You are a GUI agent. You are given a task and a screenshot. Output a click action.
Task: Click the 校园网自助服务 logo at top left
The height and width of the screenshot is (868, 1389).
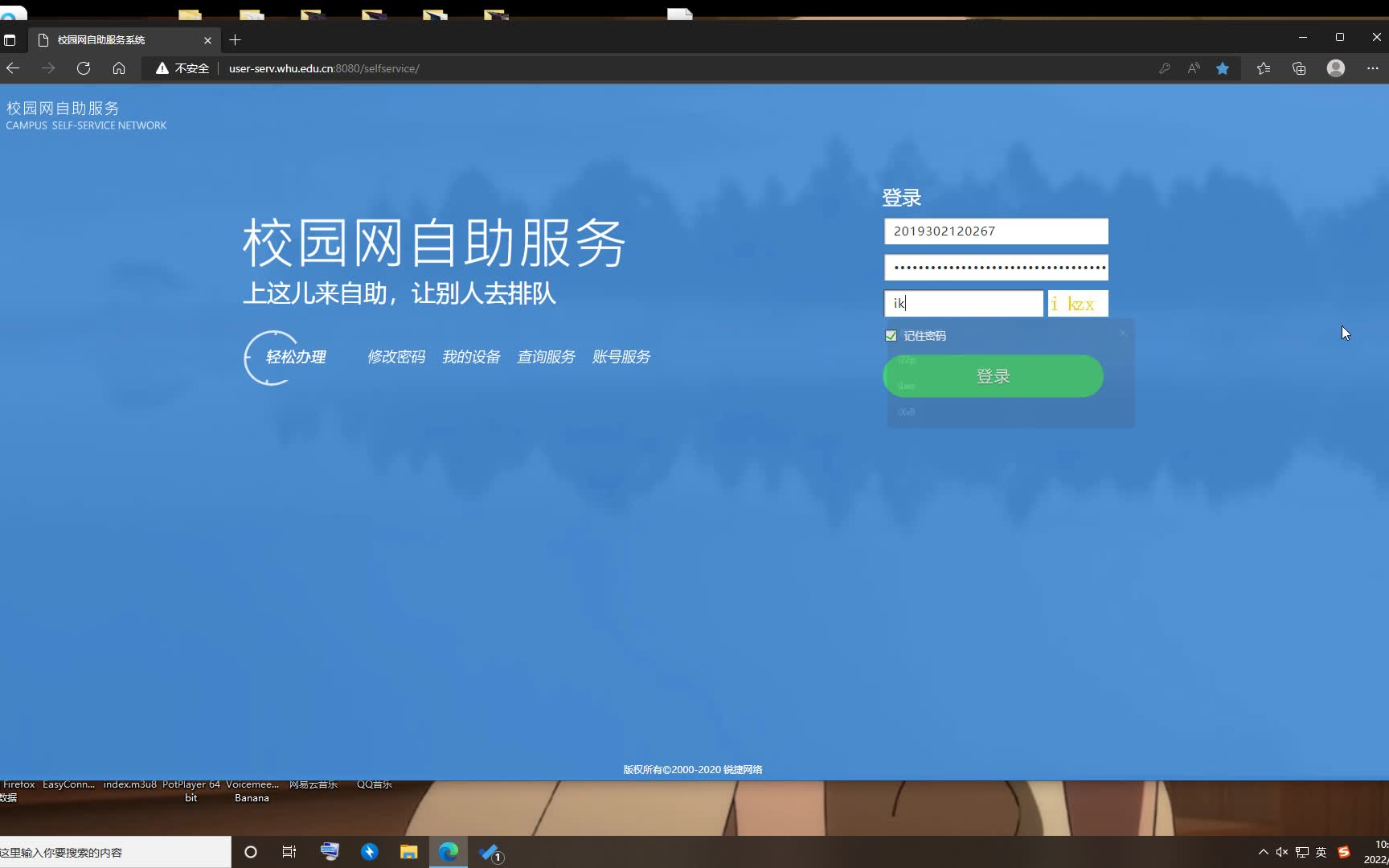point(86,115)
